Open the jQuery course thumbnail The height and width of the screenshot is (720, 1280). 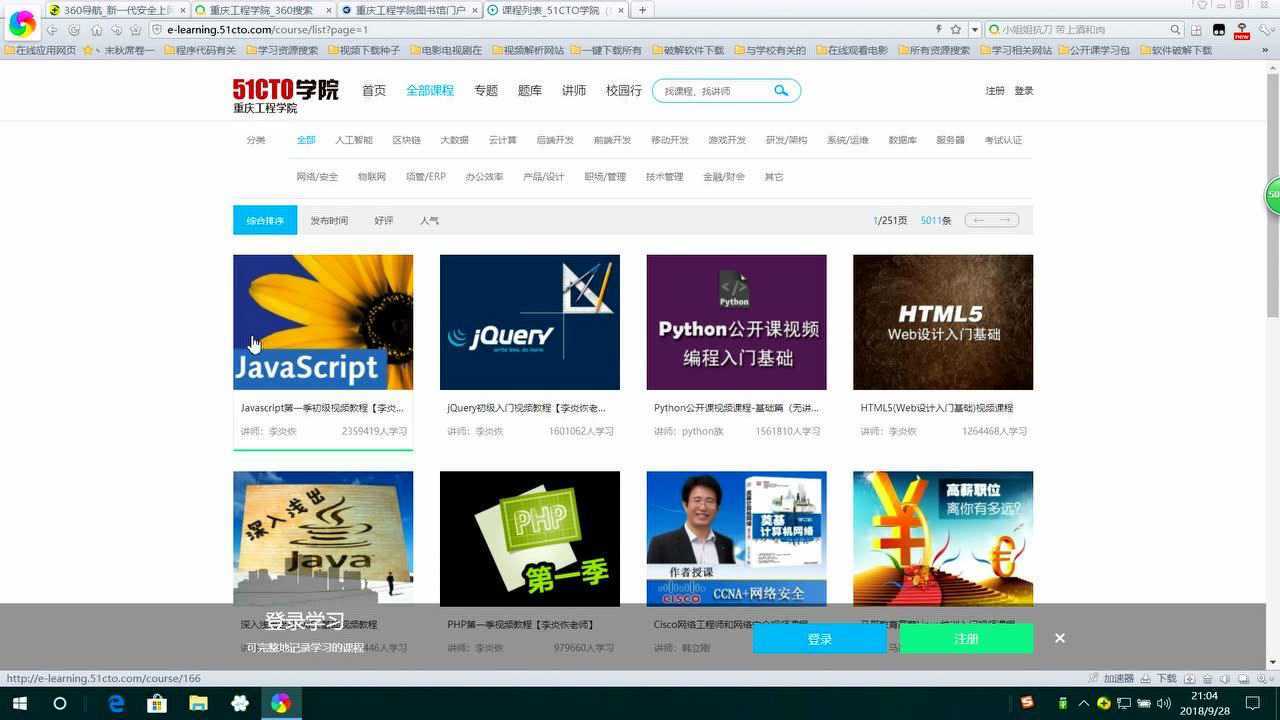tap(529, 322)
